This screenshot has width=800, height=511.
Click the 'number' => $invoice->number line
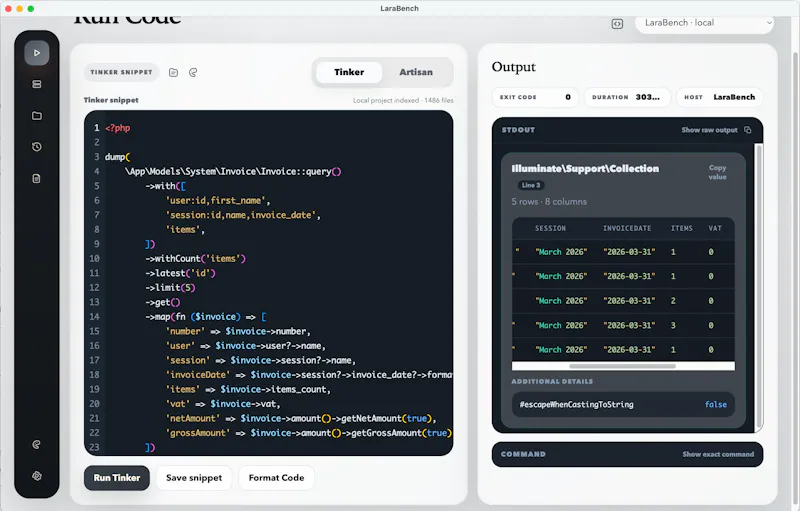pyautogui.click(x=238, y=331)
